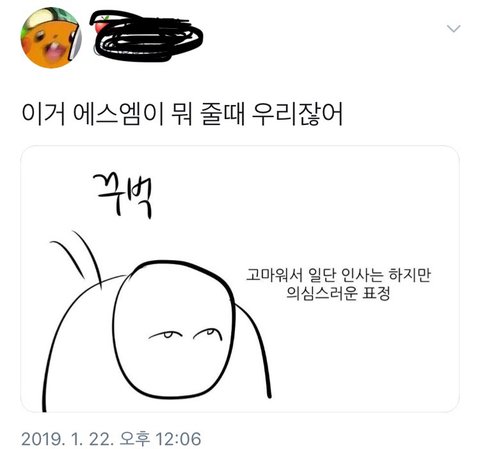Tap the motion lines above the shoulder
480x449 pixels.
(x=76, y=257)
